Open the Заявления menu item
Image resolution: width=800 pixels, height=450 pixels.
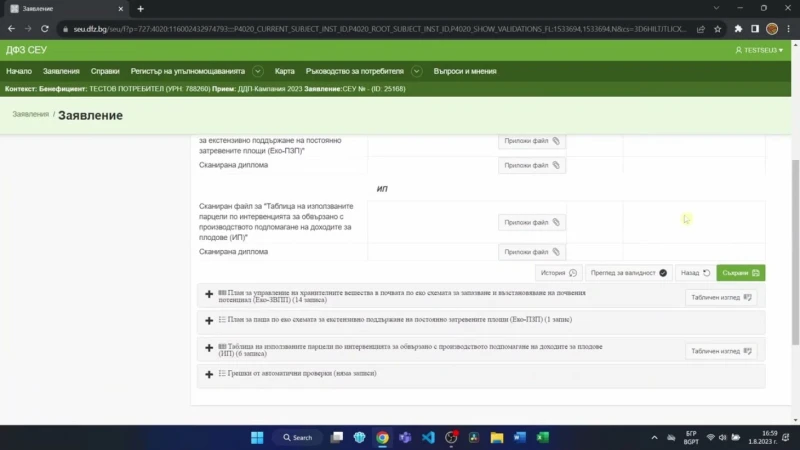[x=61, y=71]
